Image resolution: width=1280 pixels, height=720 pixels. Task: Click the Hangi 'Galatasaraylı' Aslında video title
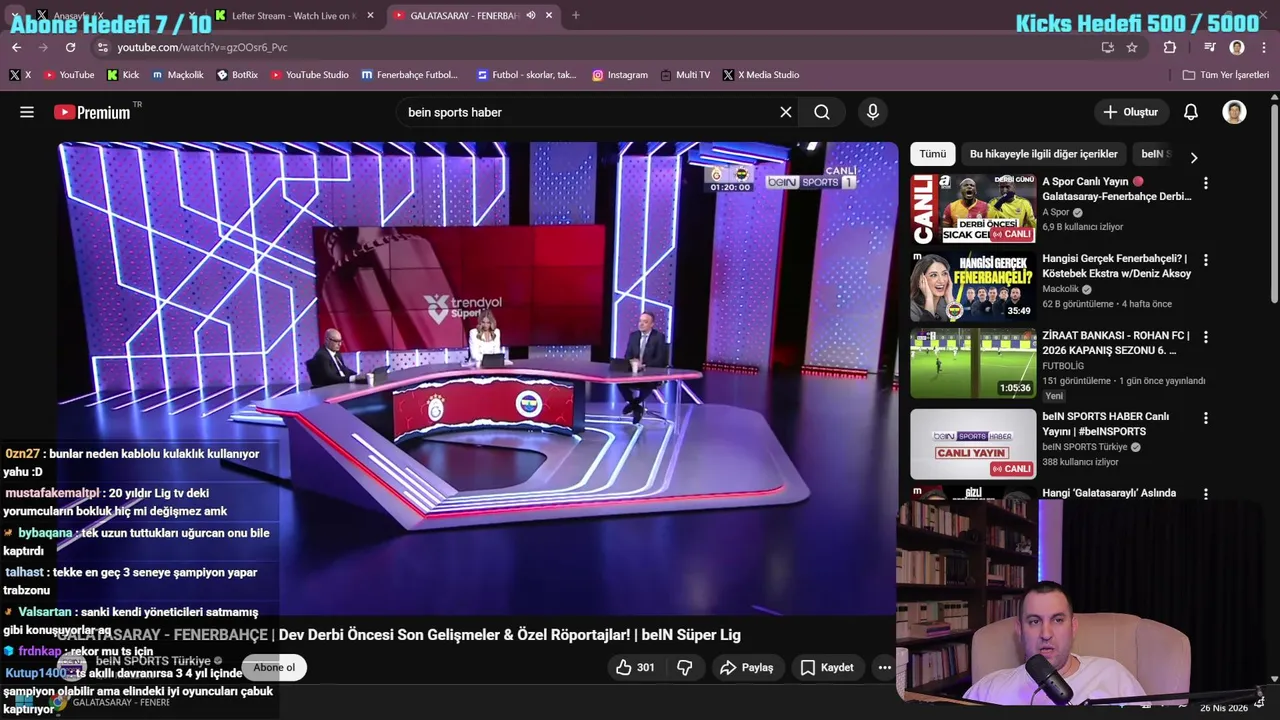pos(1109,493)
